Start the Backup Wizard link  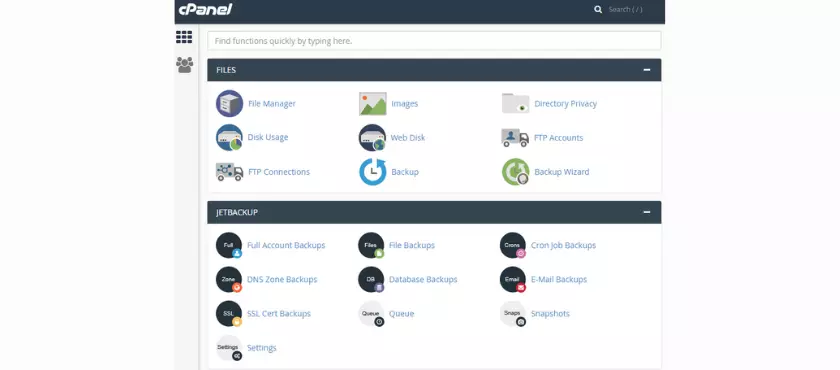[x=561, y=172]
